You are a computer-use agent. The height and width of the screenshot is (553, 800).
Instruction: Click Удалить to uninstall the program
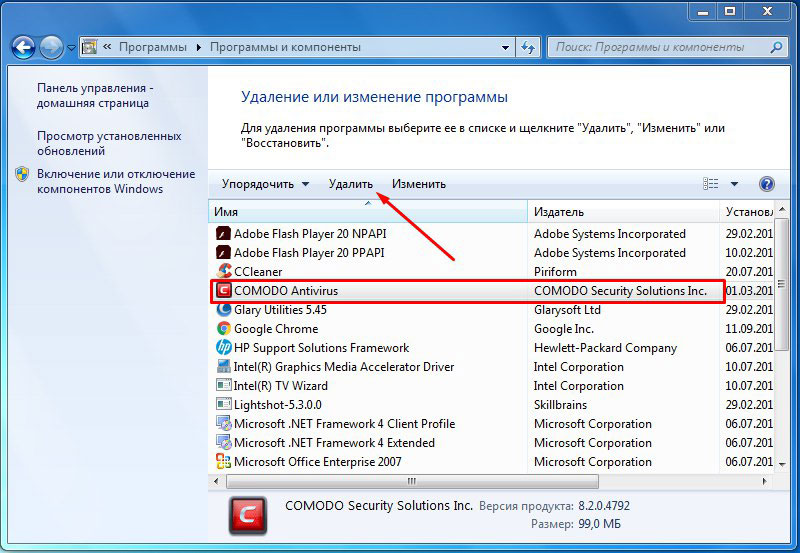[x=350, y=184]
